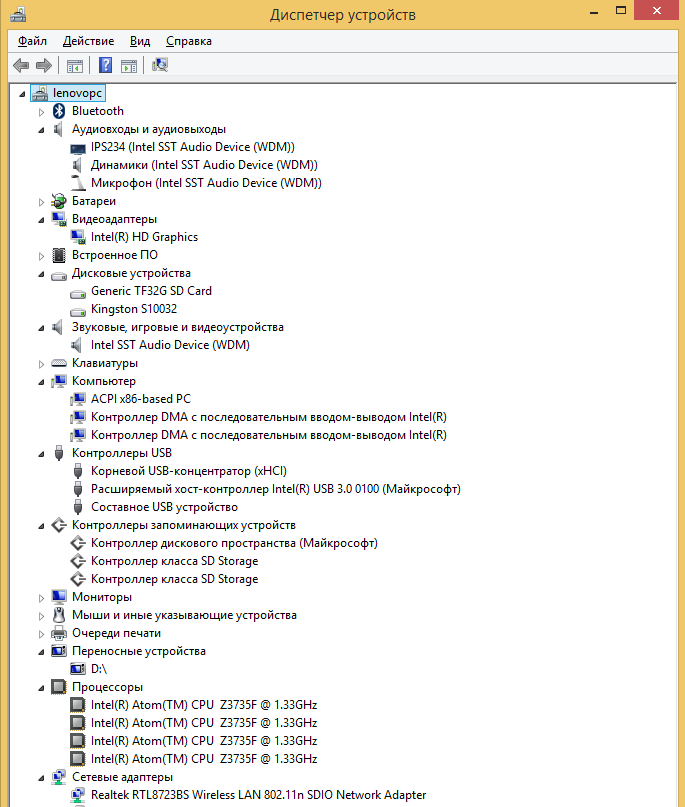685x807 pixels.
Task: Show the console tree toolbar button
Action: [75, 66]
